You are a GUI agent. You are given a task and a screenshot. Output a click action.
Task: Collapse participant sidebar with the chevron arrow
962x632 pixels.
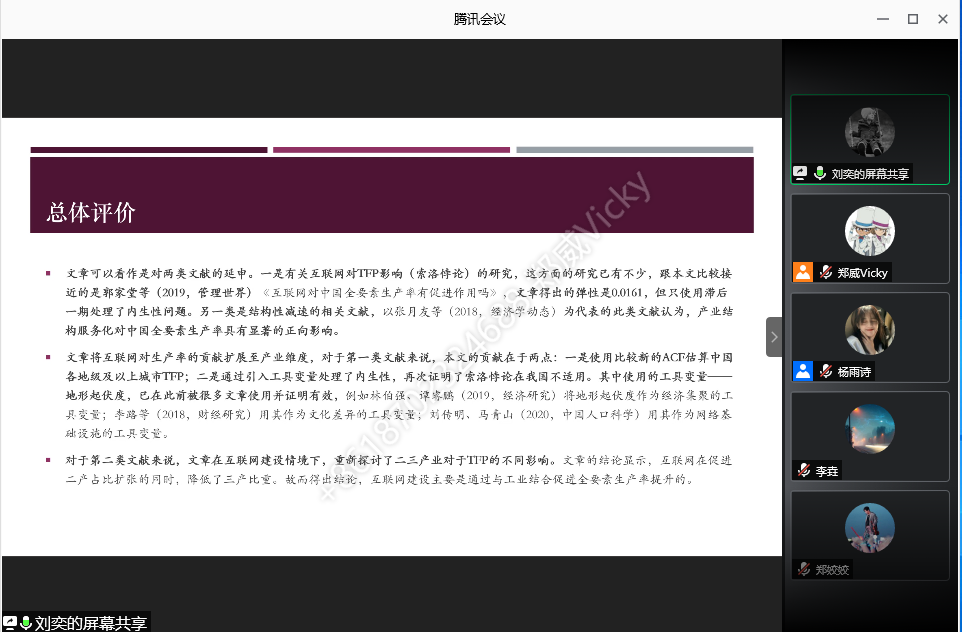(x=774, y=337)
